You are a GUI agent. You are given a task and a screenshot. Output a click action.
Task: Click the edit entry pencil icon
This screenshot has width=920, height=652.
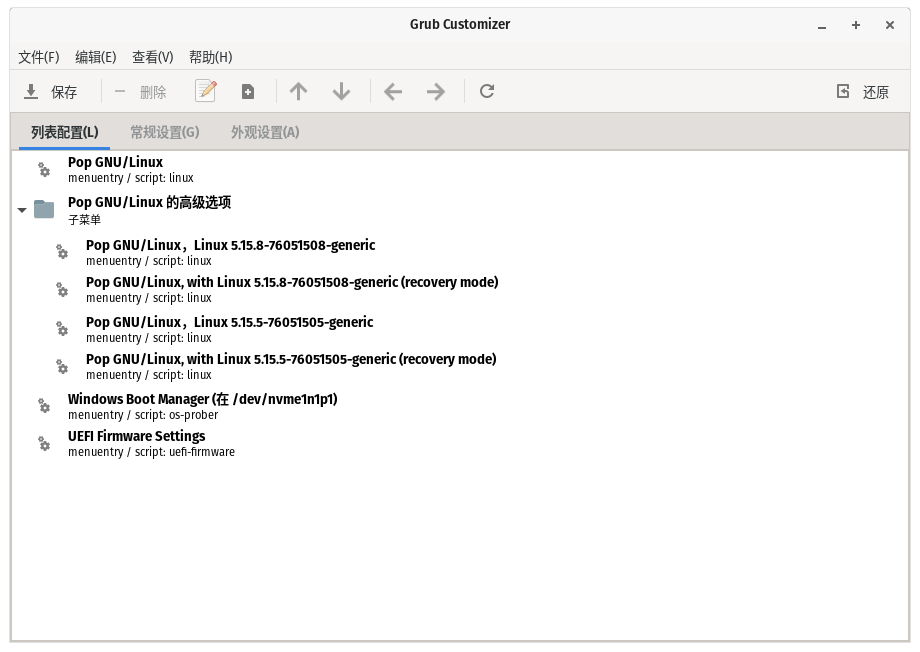coord(206,91)
